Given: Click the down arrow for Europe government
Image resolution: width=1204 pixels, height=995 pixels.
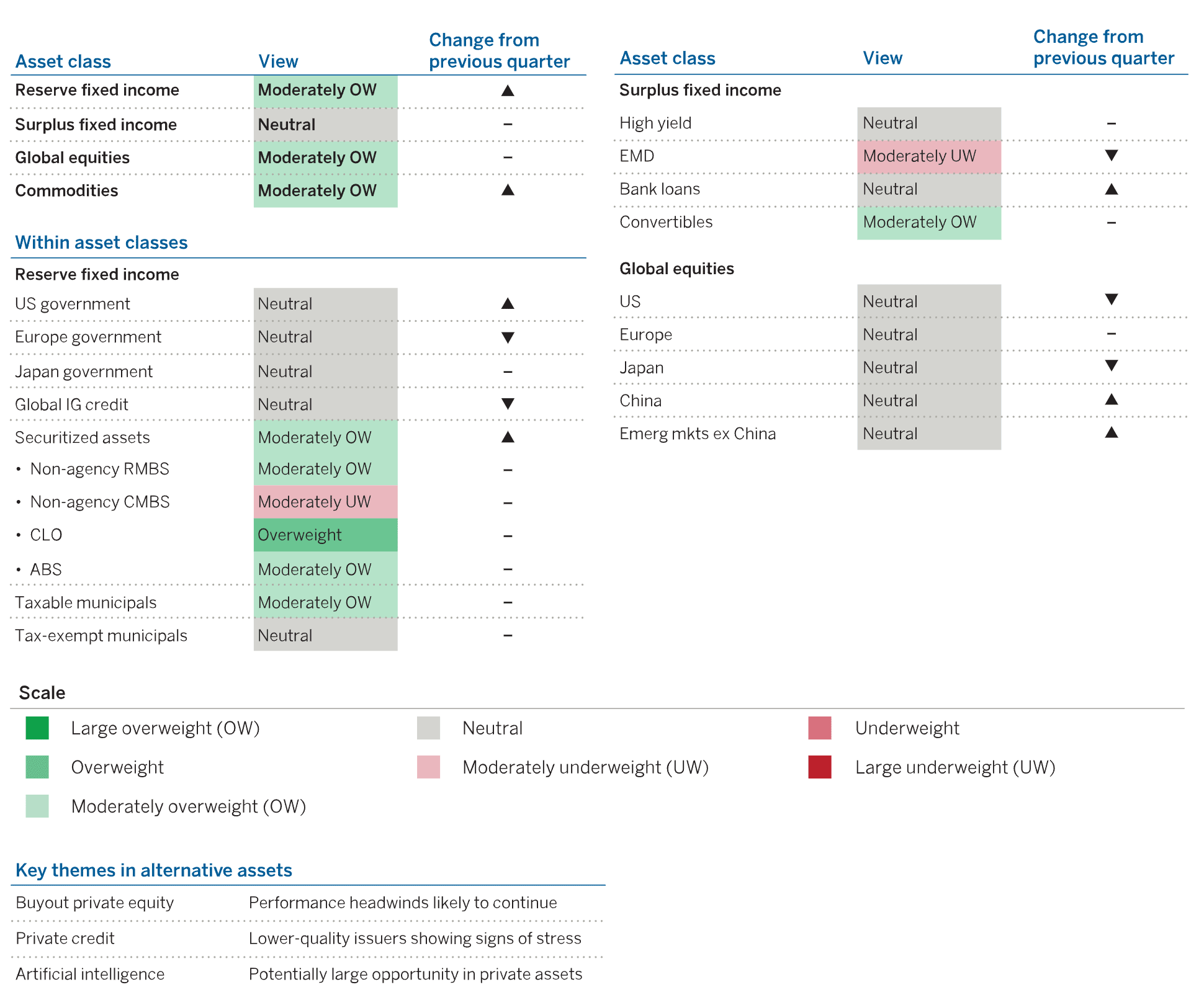Looking at the screenshot, I should 508,337.
